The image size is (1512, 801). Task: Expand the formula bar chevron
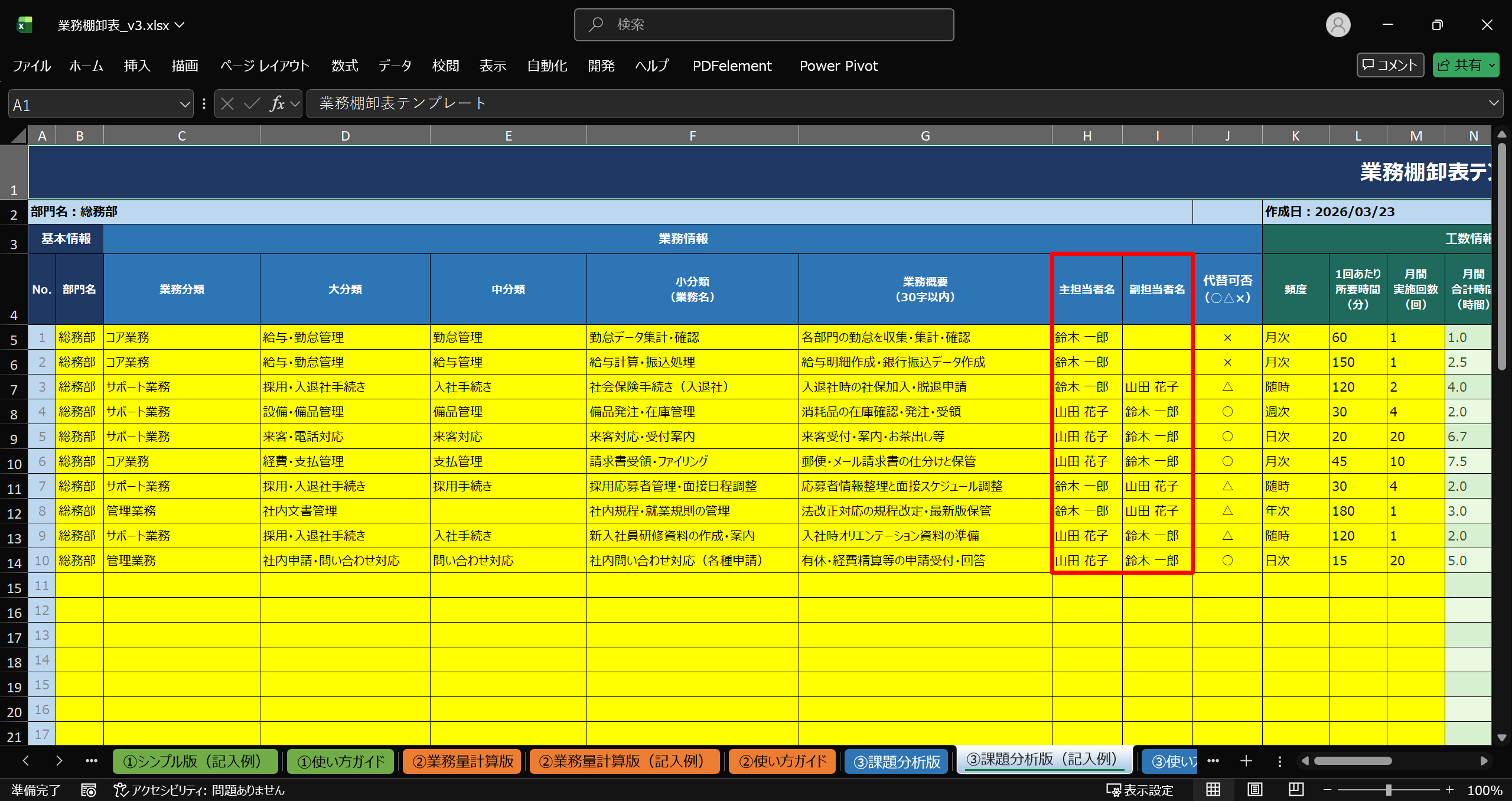tap(1494, 103)
